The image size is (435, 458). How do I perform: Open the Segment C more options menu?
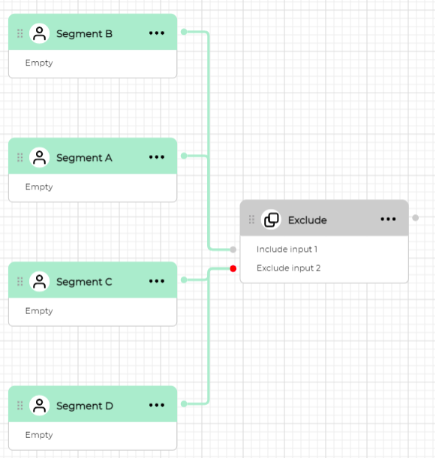click(x=157, y=281)
